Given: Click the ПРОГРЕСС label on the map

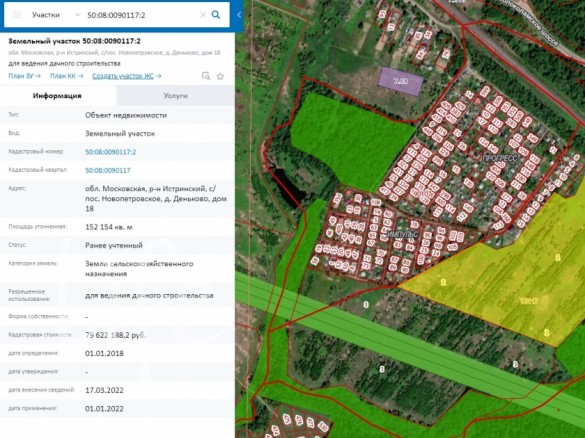Looking at the screenshot, I should [500, 158].
